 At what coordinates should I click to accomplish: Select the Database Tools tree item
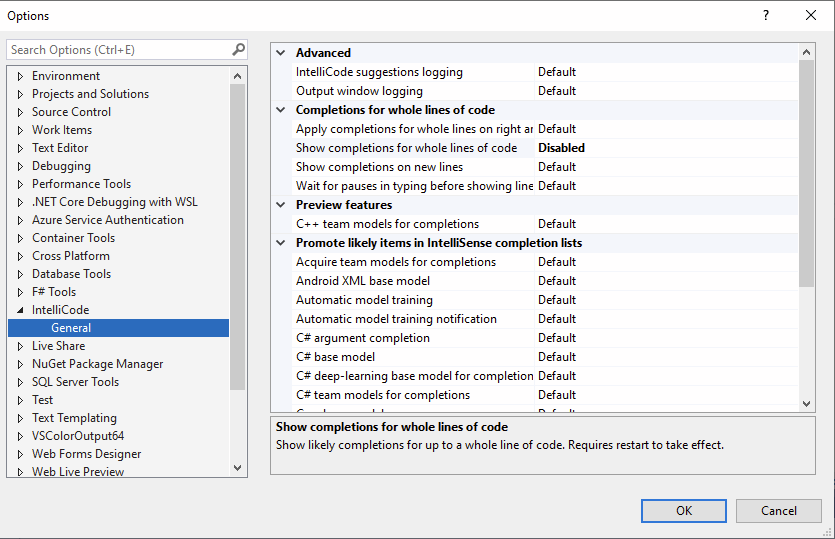pyautogui.click(x=71, y=274)
